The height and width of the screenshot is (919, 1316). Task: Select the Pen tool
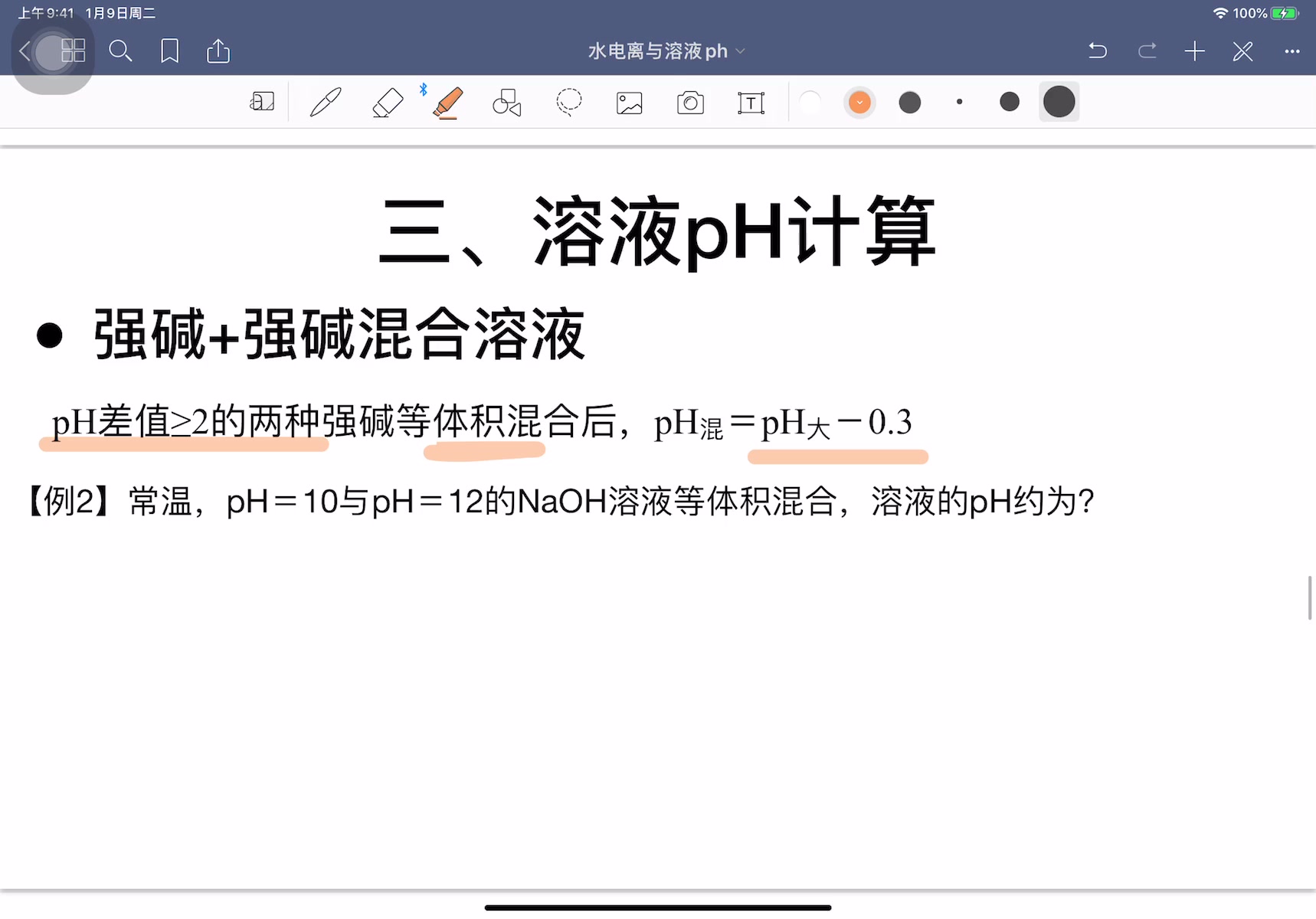[326, 102]
